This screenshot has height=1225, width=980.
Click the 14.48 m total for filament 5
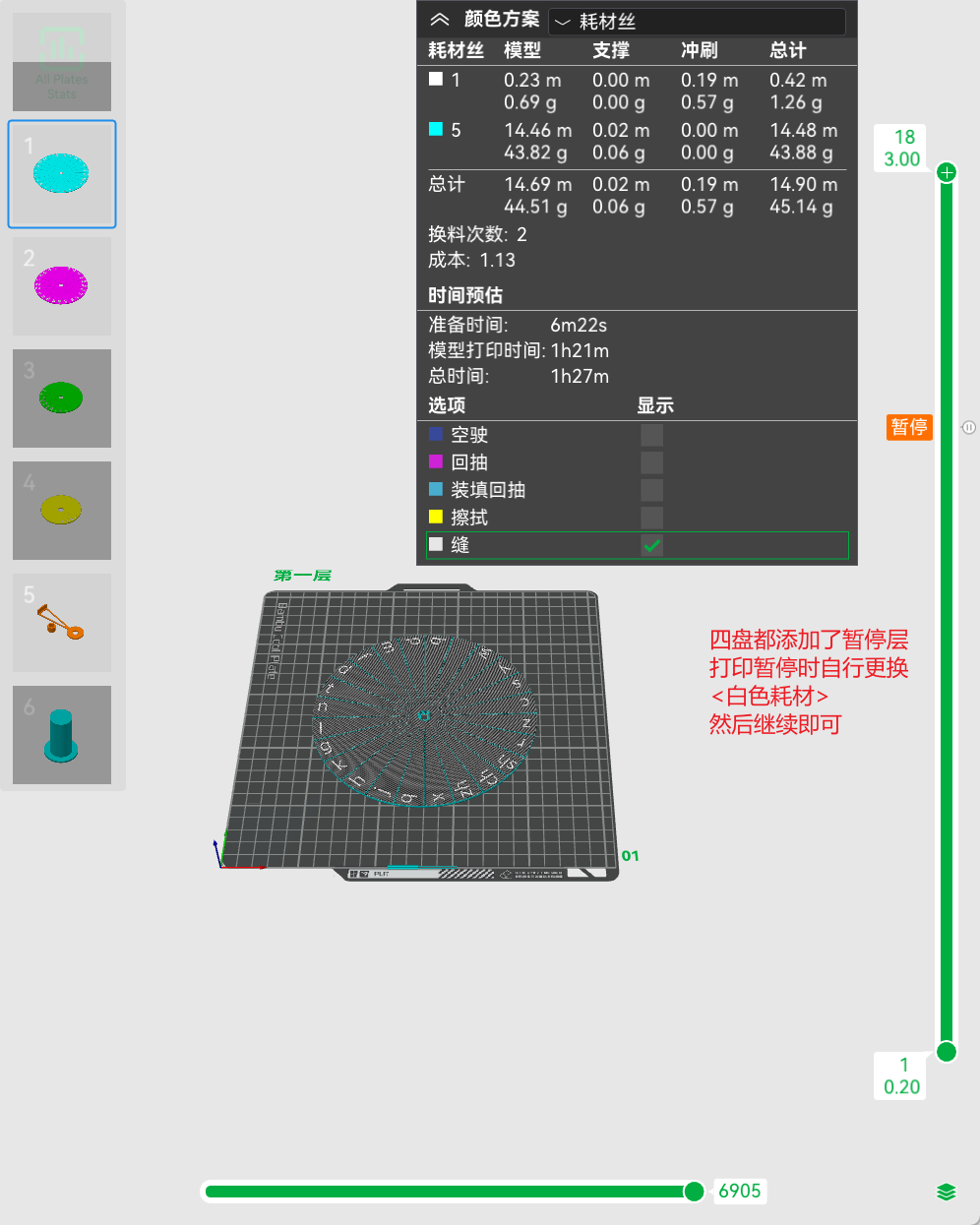click(x=803, y=130)
